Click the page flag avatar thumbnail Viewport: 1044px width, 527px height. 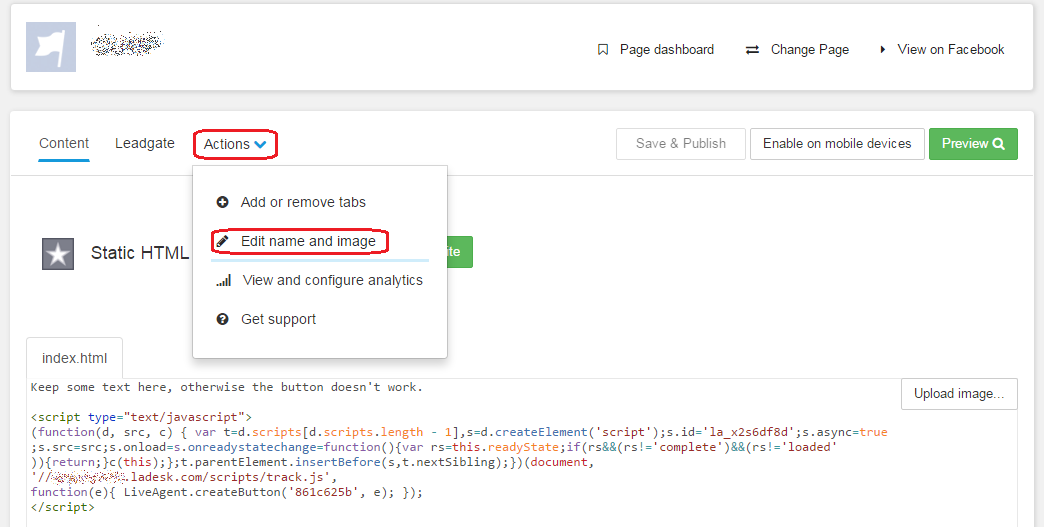[50, 47]
